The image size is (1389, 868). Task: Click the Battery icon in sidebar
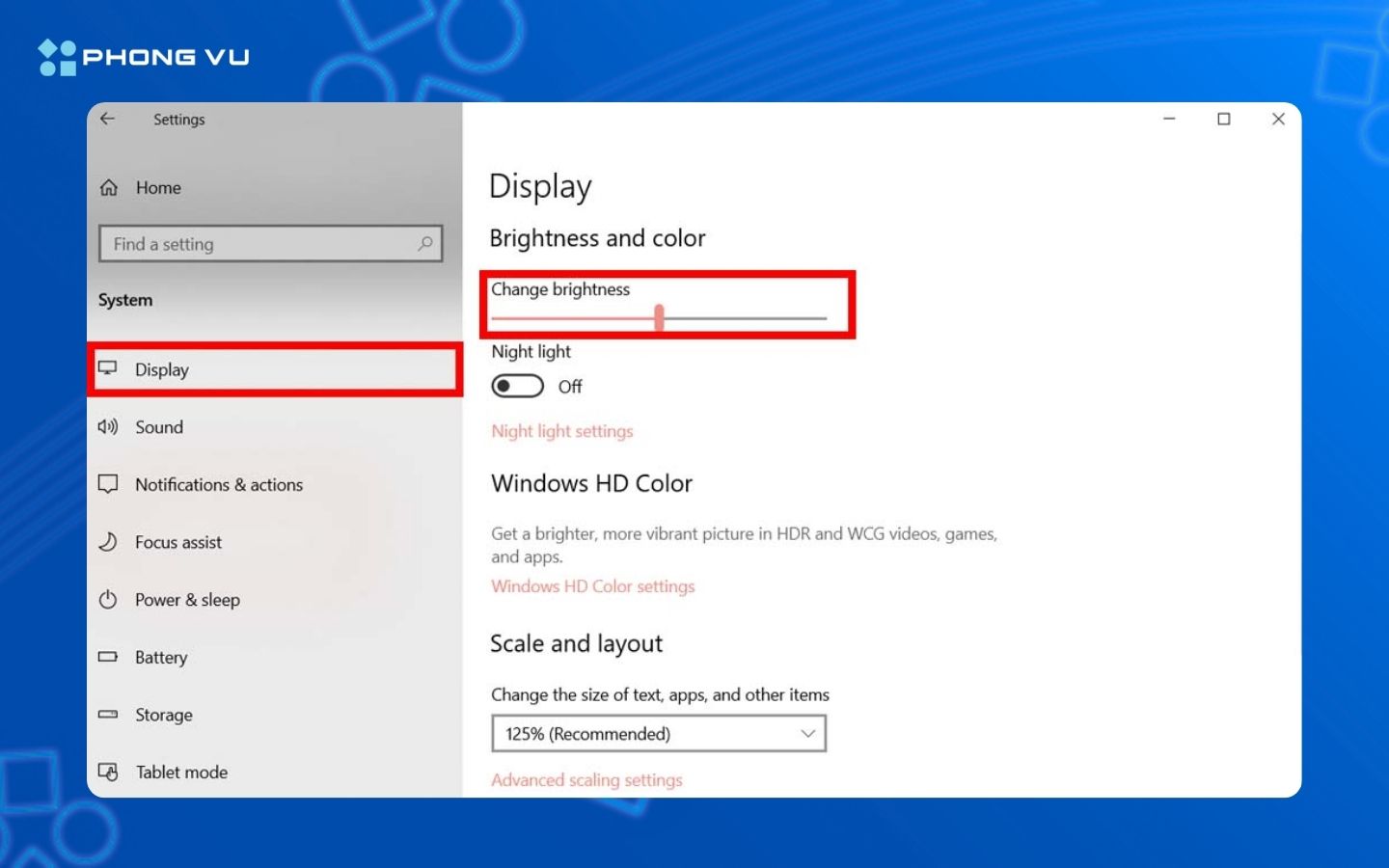(x=108, y=657)
